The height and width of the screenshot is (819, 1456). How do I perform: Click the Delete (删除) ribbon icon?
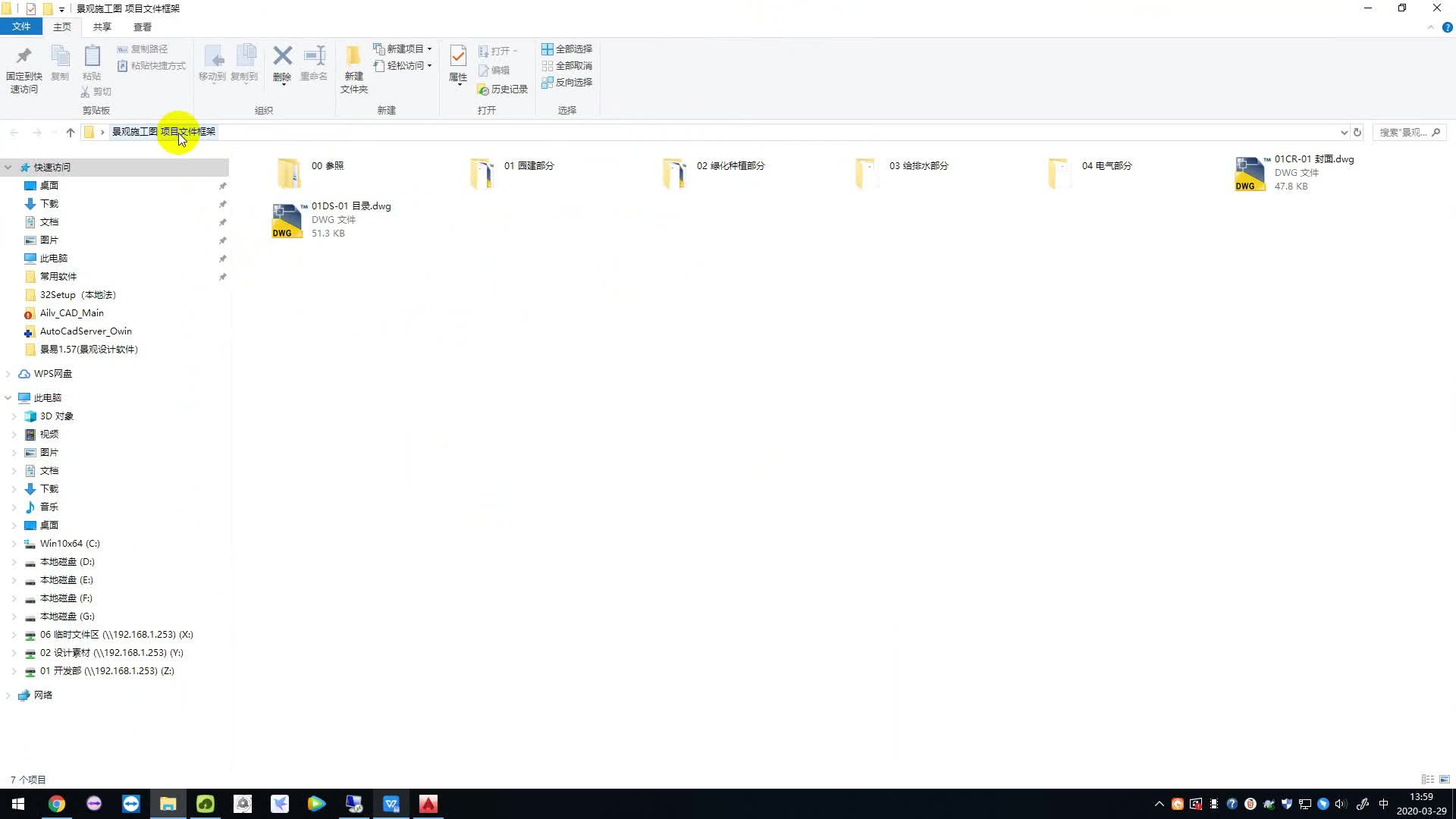(282, 56)
